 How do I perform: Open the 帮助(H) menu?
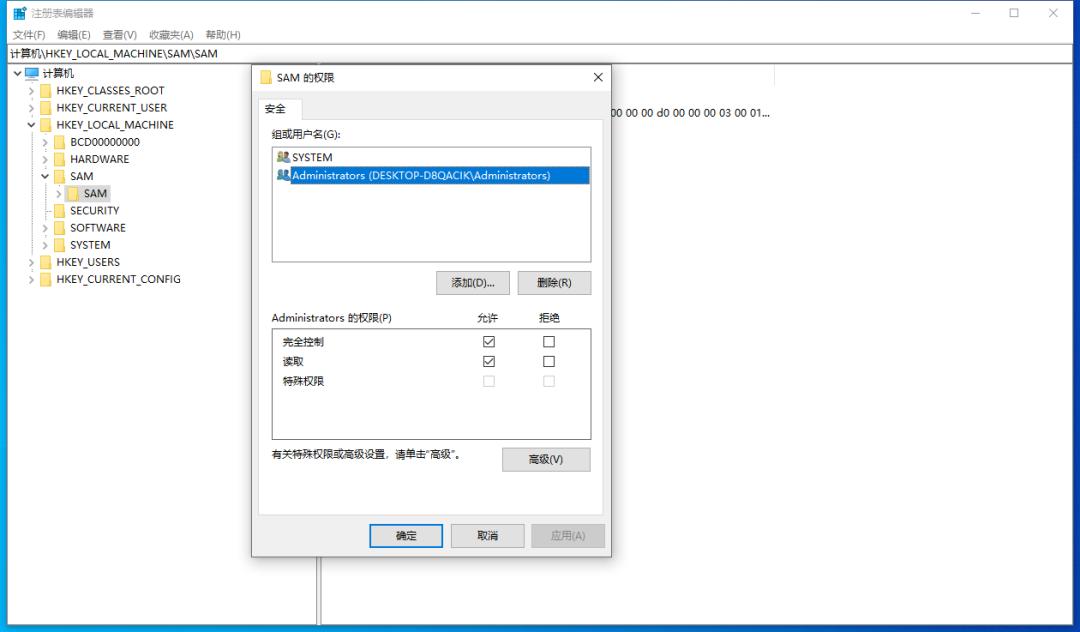click(223, 34)
